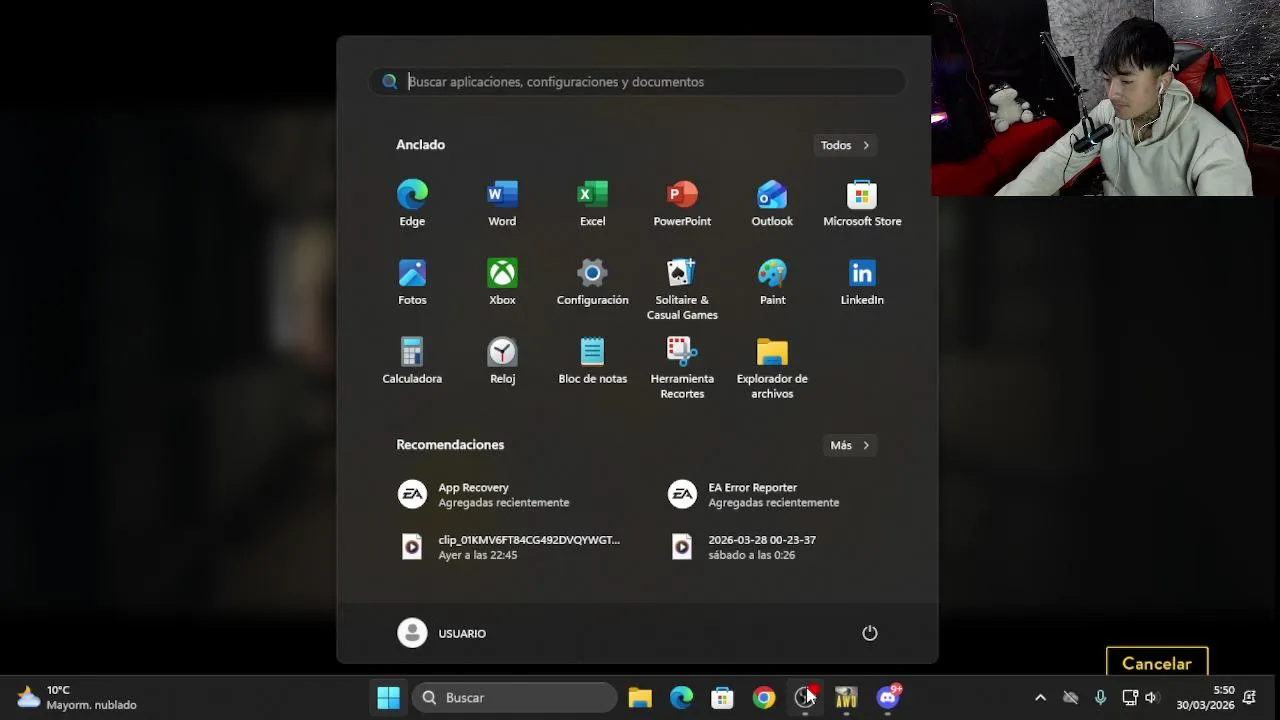
Task: Open Microsoft Store pinned app
Action: click(862, 203)
